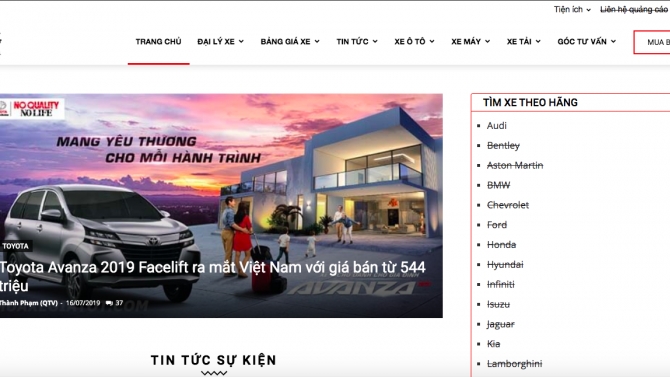Select Jaguar in brand list
This screenshot has width=670, height=377.
pos(500,324)
